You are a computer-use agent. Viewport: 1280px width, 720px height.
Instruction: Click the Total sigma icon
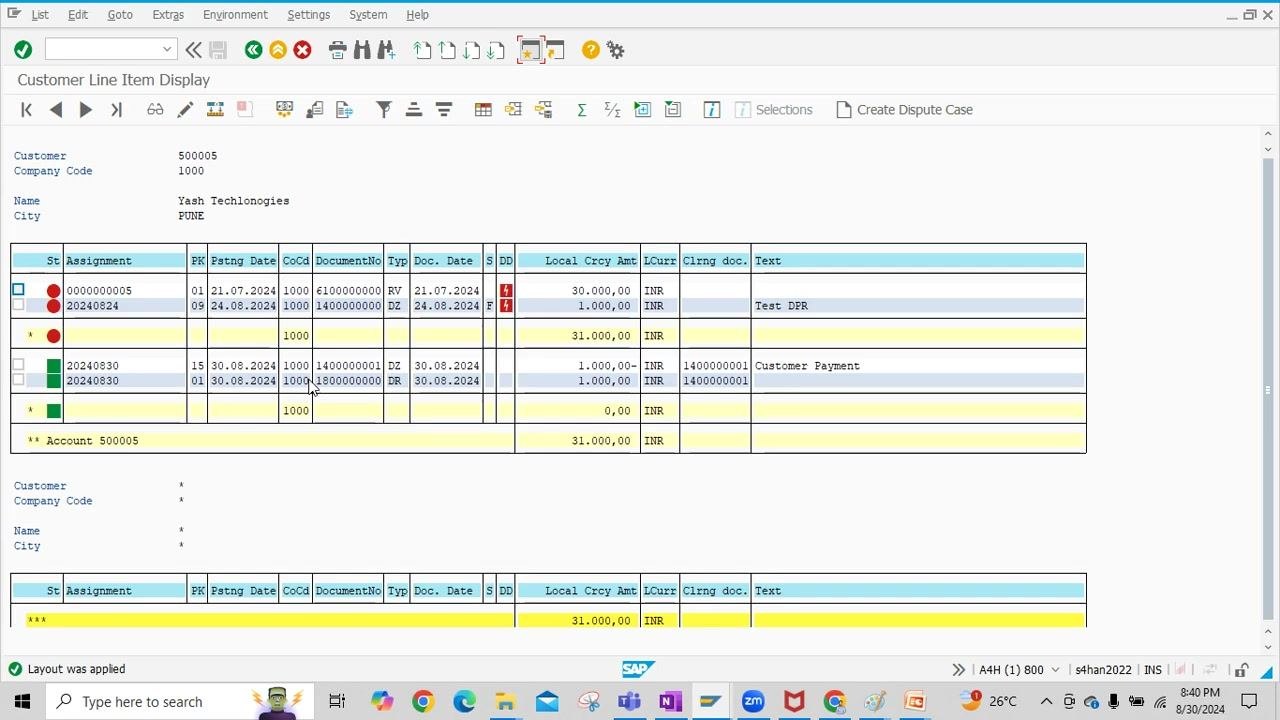581,110
